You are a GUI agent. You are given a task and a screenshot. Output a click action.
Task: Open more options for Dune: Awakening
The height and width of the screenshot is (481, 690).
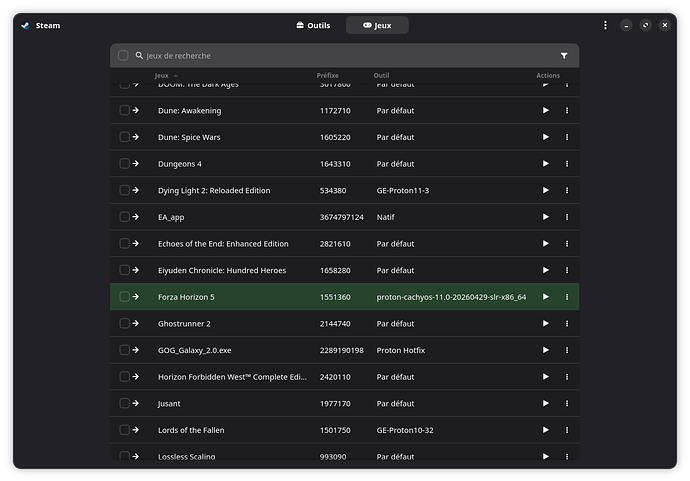click(567, 110)
